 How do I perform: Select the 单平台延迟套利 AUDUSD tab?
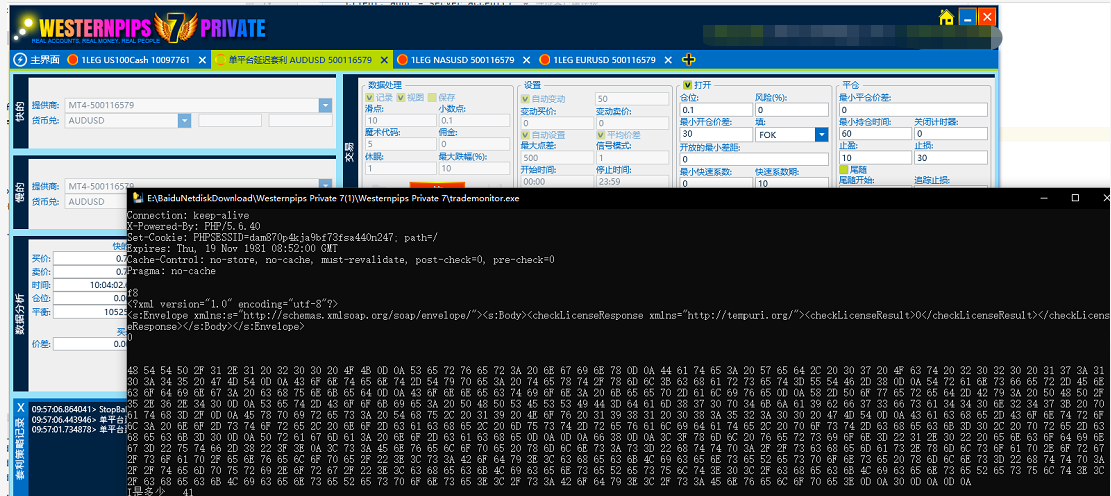301,60
